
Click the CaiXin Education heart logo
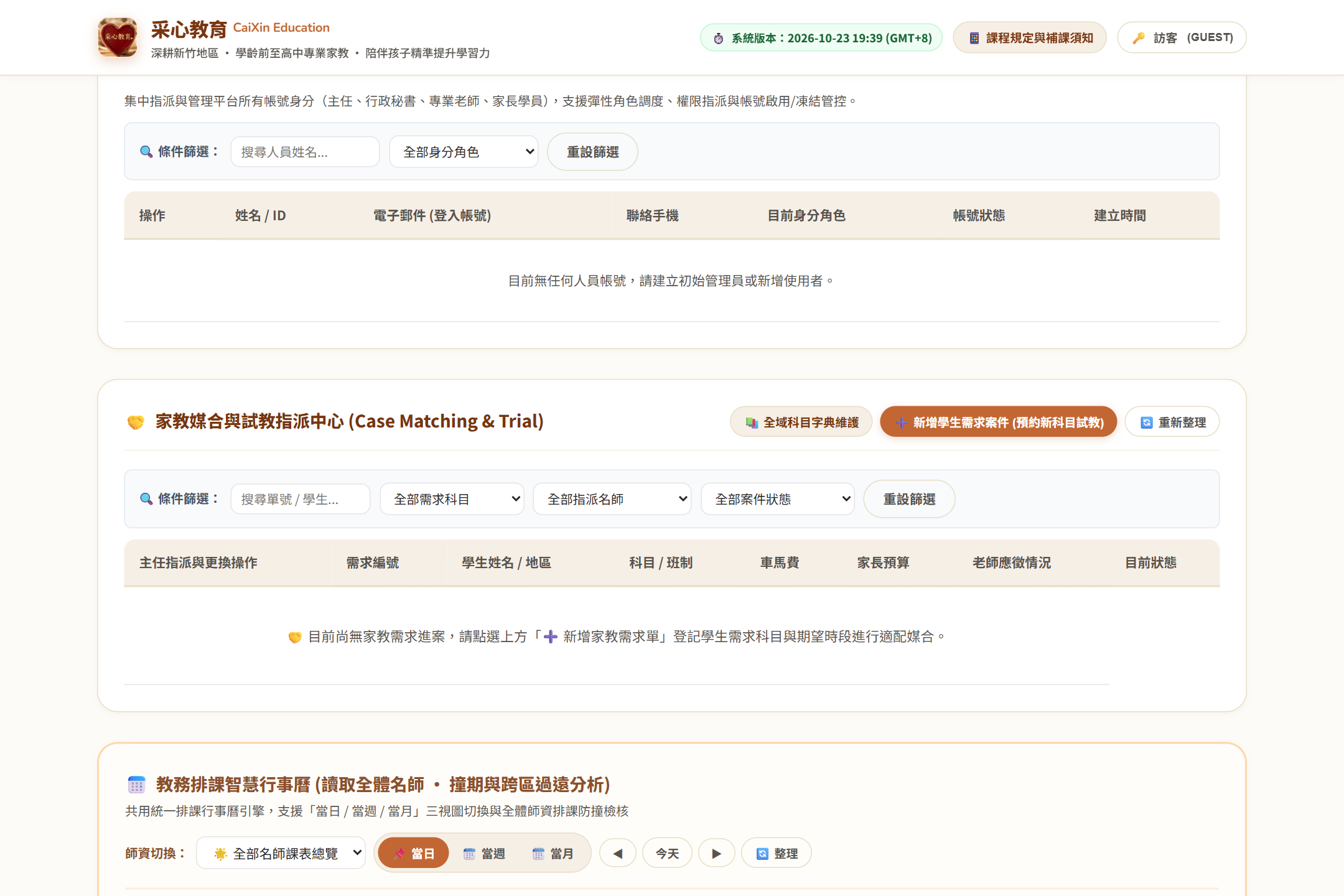118,37
